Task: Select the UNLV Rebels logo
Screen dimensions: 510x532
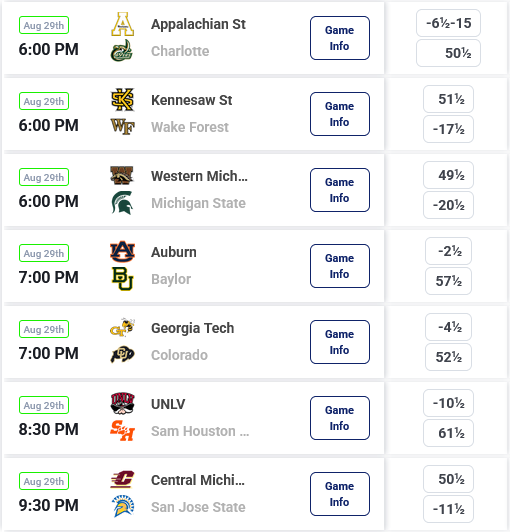Action: coord(122,404)
